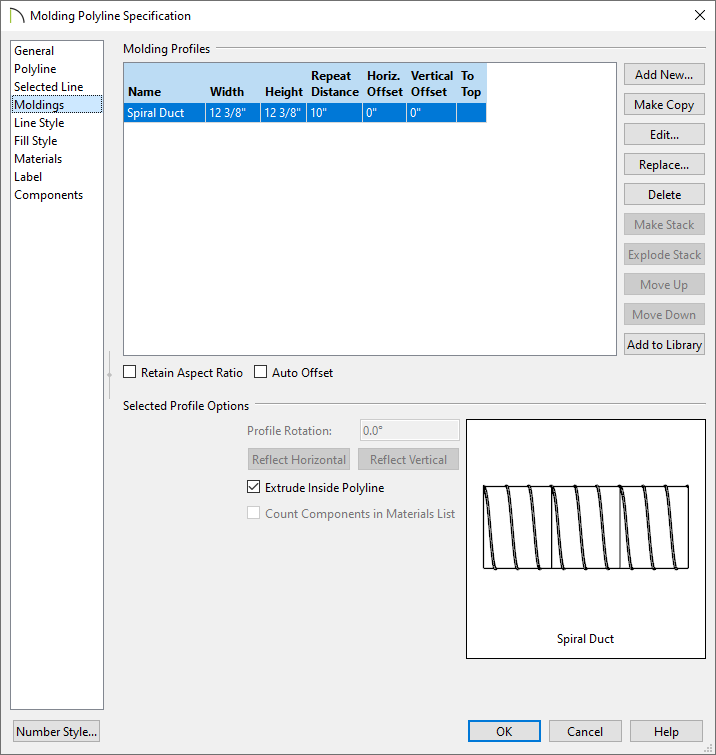716x755 pixels.
Task: Open the Help button
Action: [x=666, y=731]
